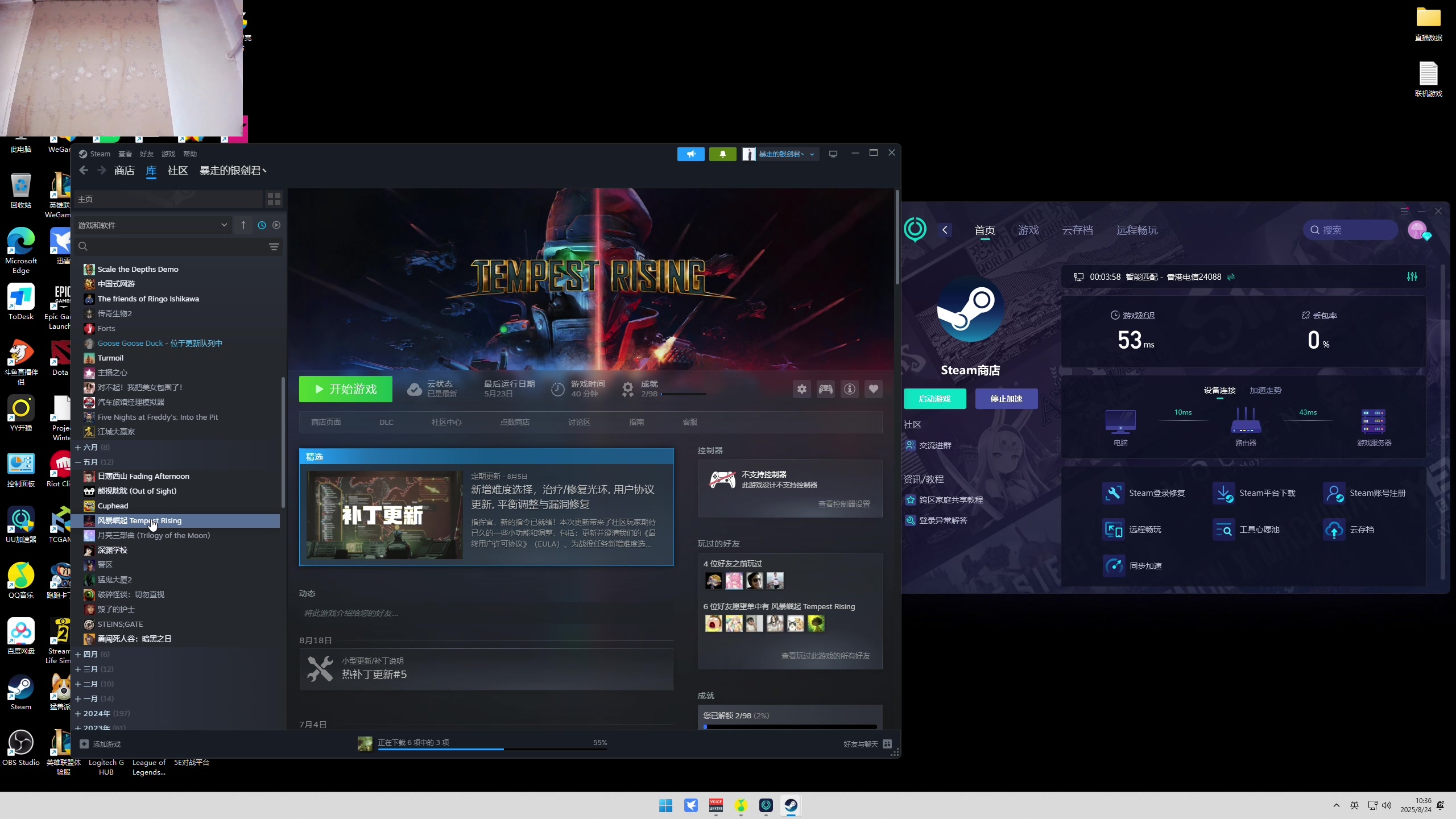Image resolution: width=1456 pixels, height=819 pixels.
Task: Toggle the ready-to-play filter icon
Action: pyautogui.click(x=276, y=225)
